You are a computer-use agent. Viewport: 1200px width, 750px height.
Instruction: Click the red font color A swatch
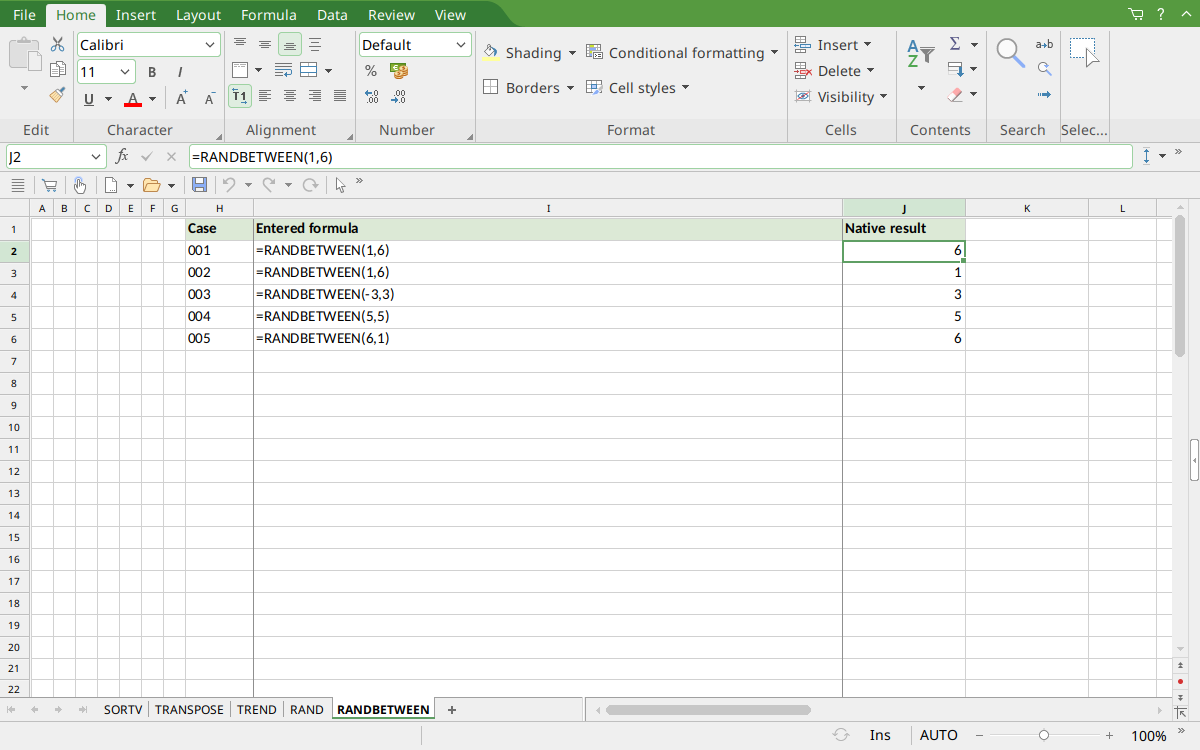click(x=133, y=99)
